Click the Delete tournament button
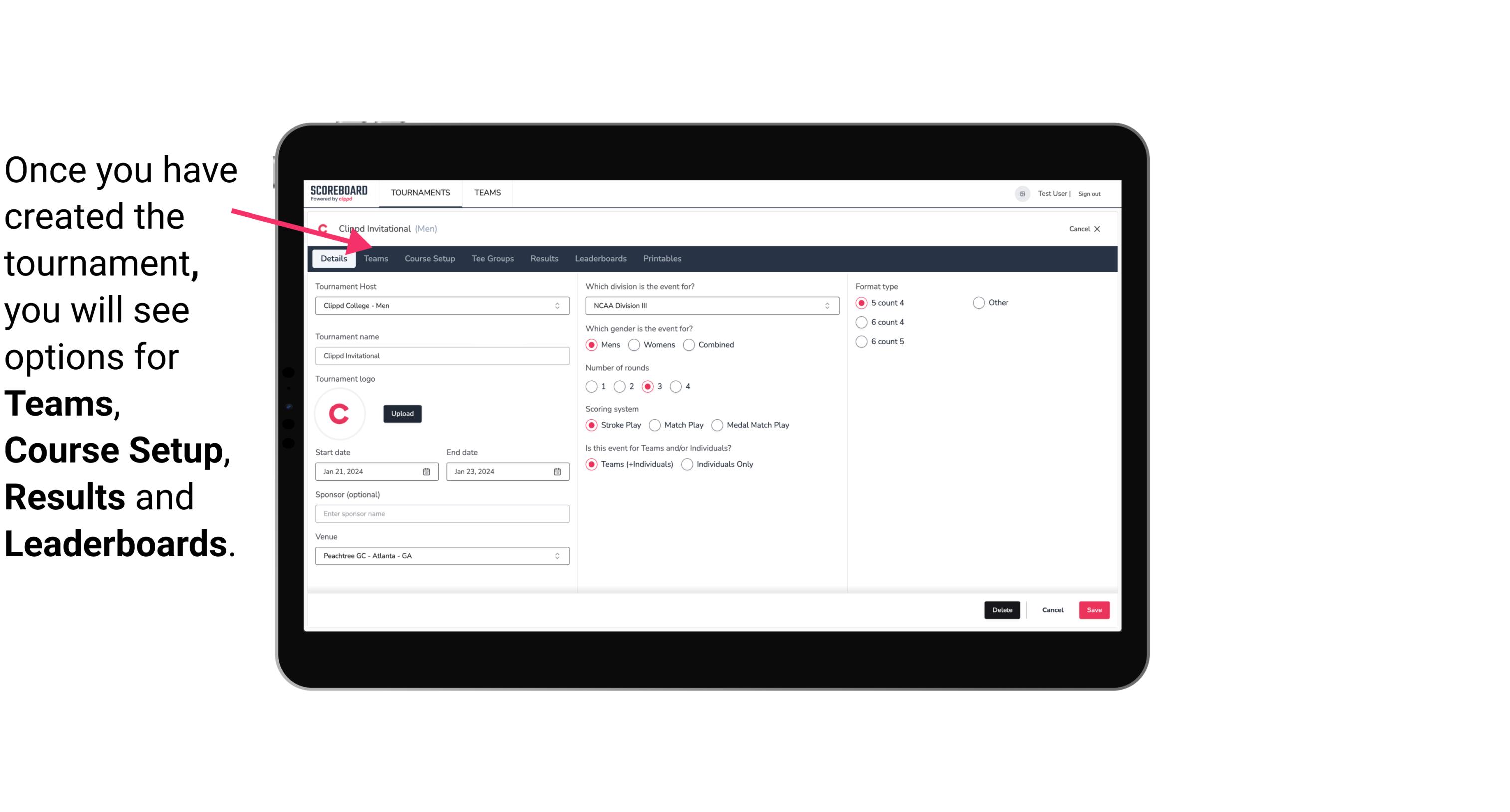 (1001, 610)
